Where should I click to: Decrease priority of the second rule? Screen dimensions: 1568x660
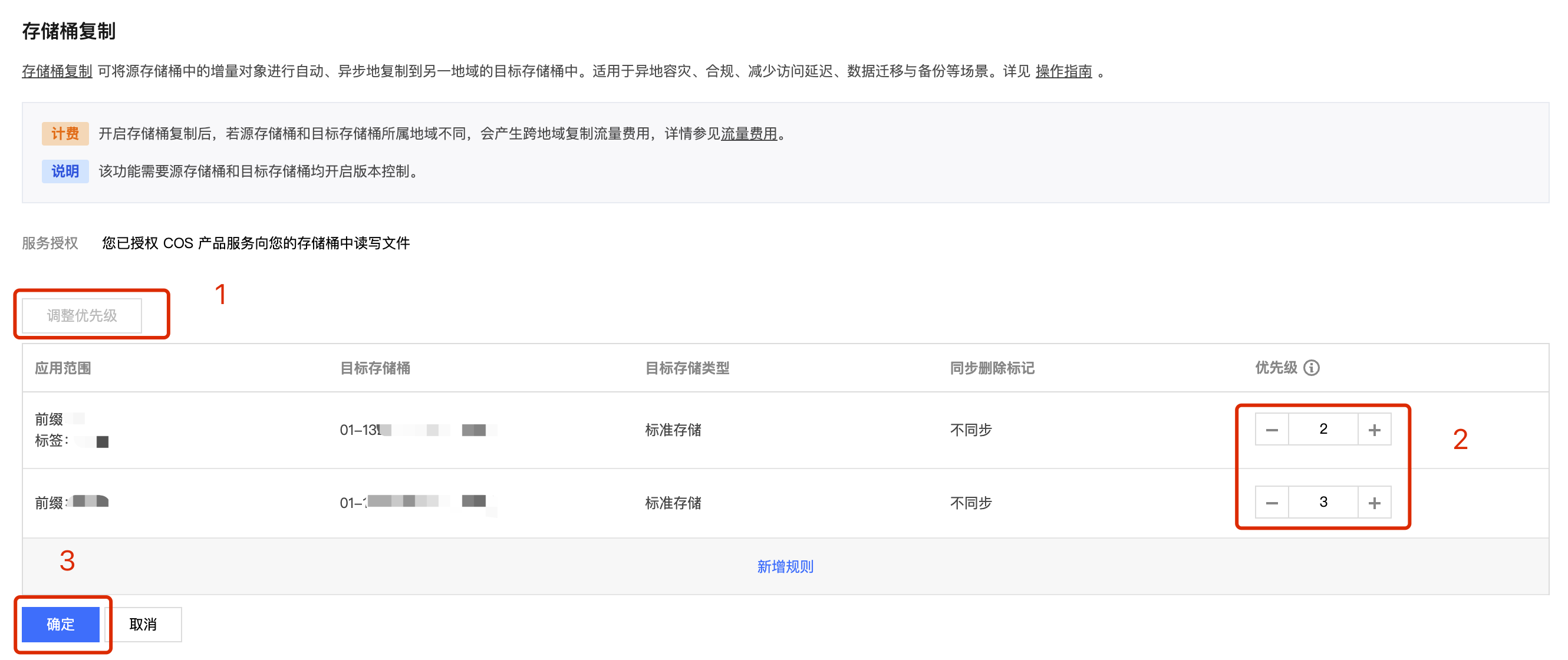pos(1271,503)
